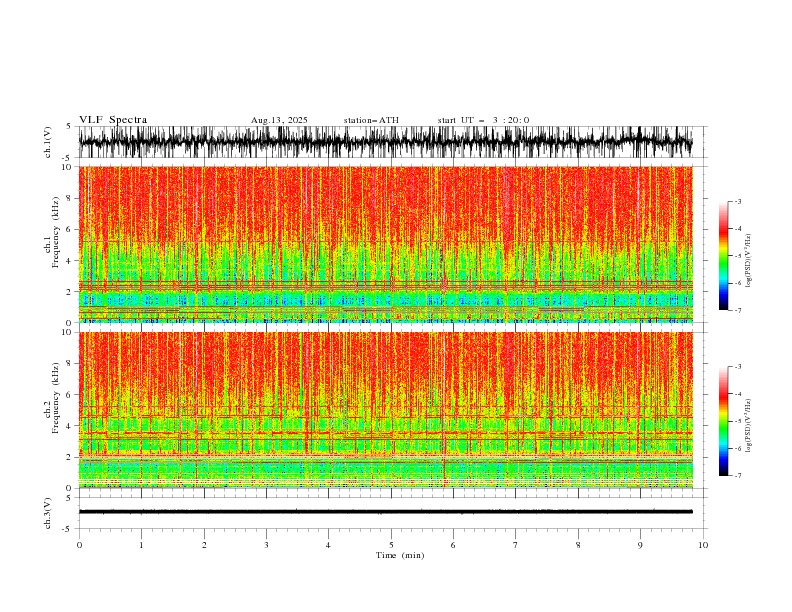Click the ch.2 spectrogram color bar
Screen dimensions: 792x612
pos(724,421)
